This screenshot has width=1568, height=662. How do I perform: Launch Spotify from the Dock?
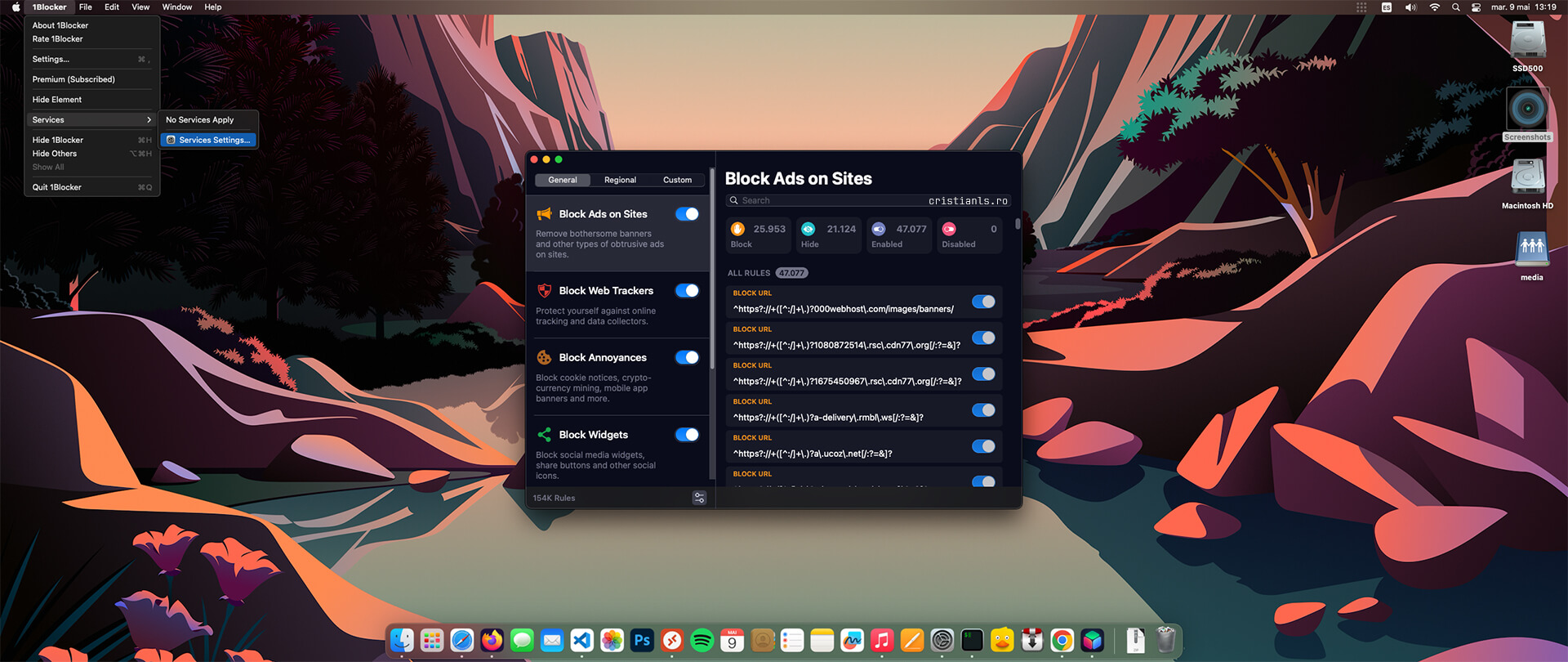[702, 641]
